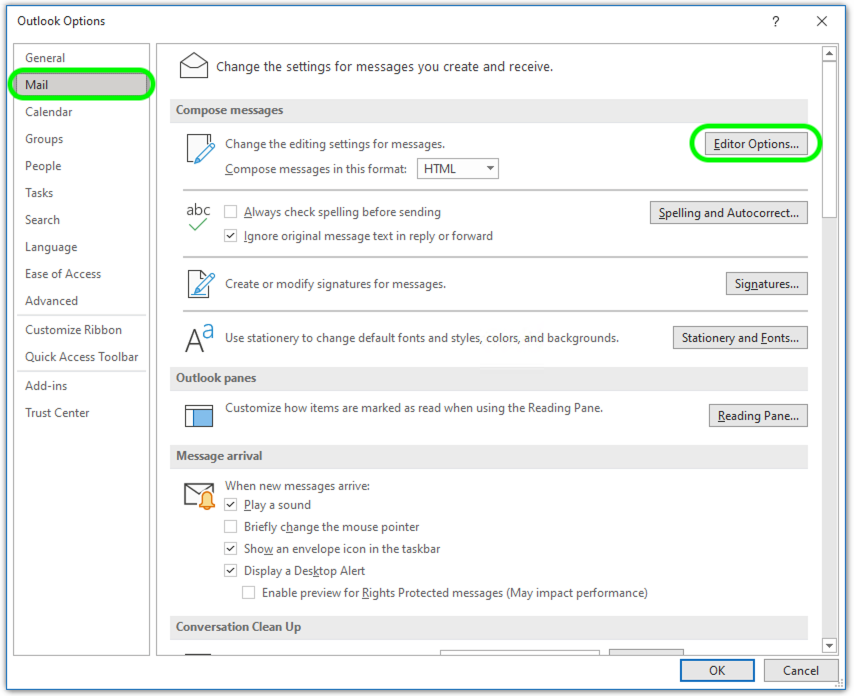Click the Editor Options button

756,144
